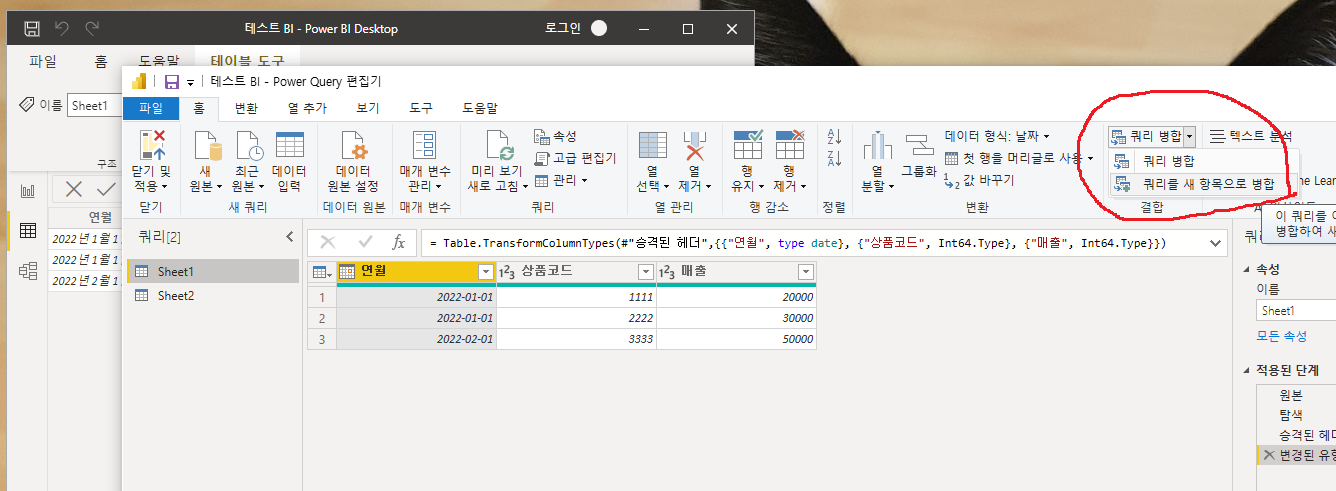Image resolution: width=1336 pixels, height=491 pixels.
Task: Click the Data Source Settings (데이터 원본 설정) icon
Action: point(356,147)
